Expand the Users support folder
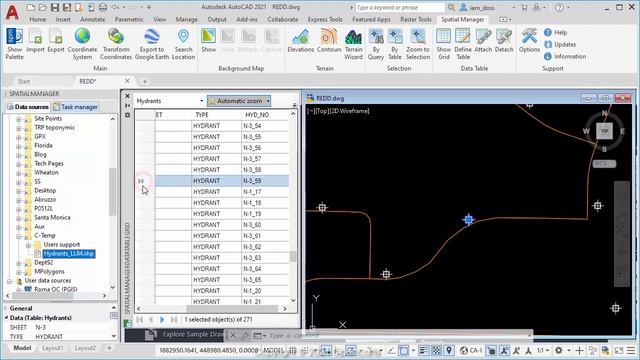The height and width of the screenshot is (360, 640). pyautogui.click(x=28, y=245)
